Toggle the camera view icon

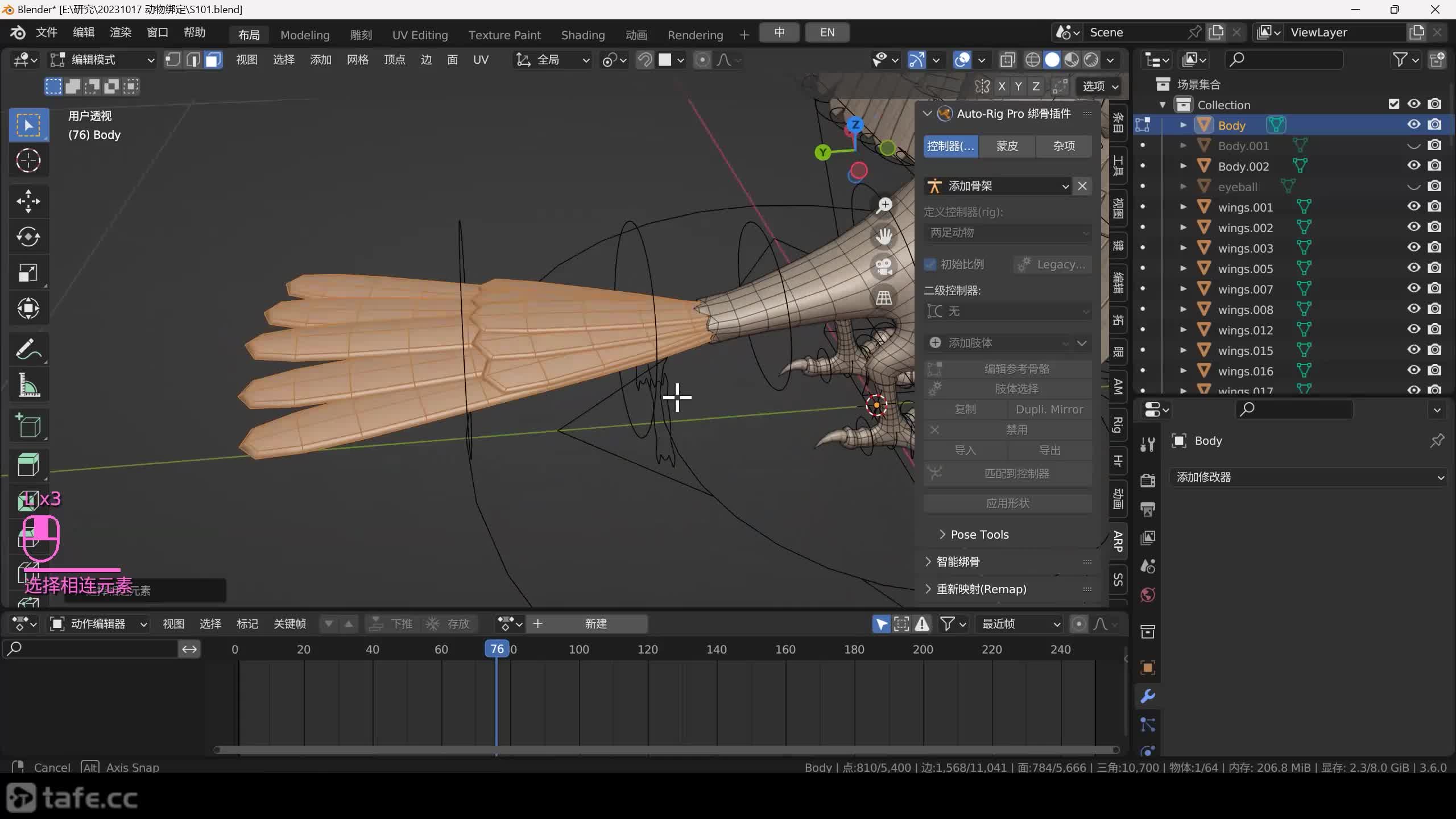(884, 267)
